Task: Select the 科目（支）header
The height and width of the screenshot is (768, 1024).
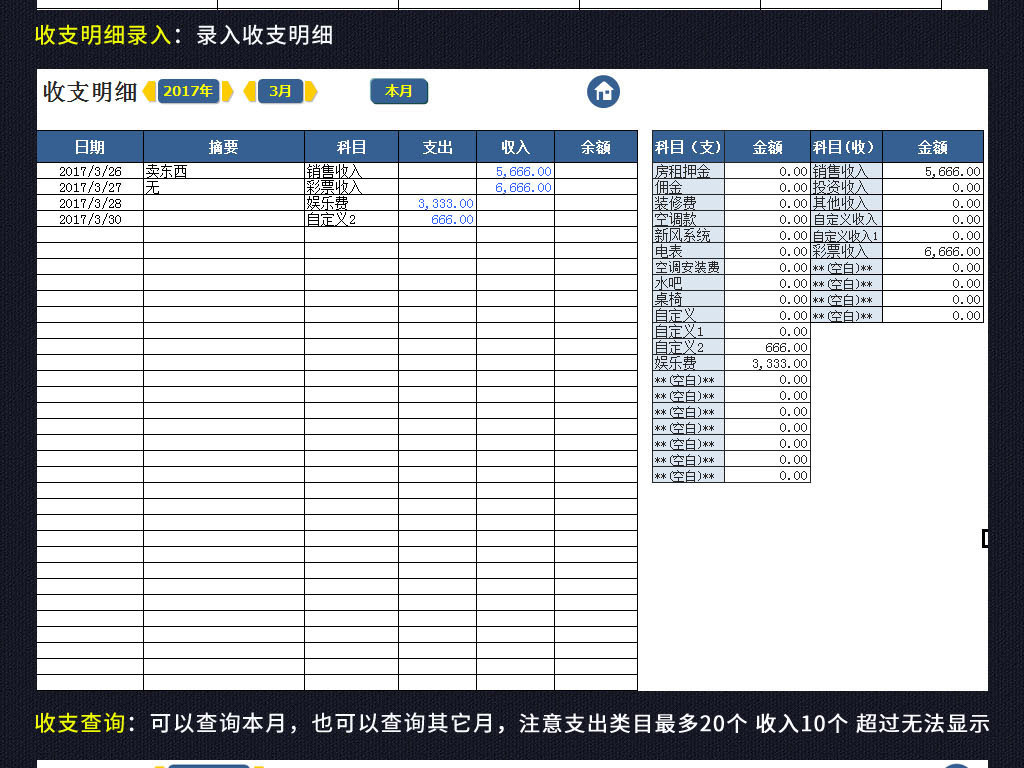Action: 688,147
